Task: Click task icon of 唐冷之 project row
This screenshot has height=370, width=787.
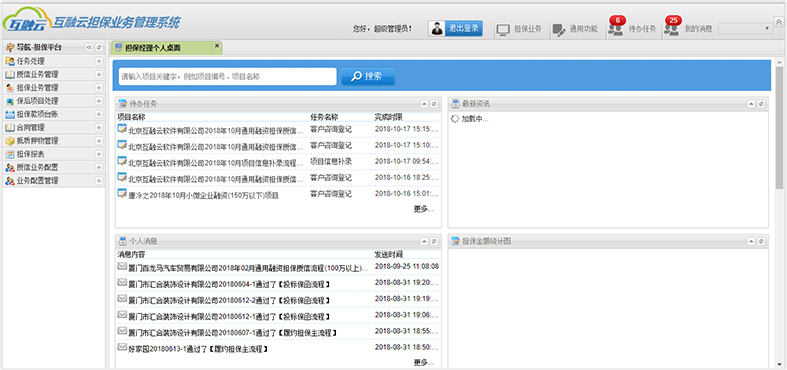Action: pyautogui.click(x=121, y=194)
